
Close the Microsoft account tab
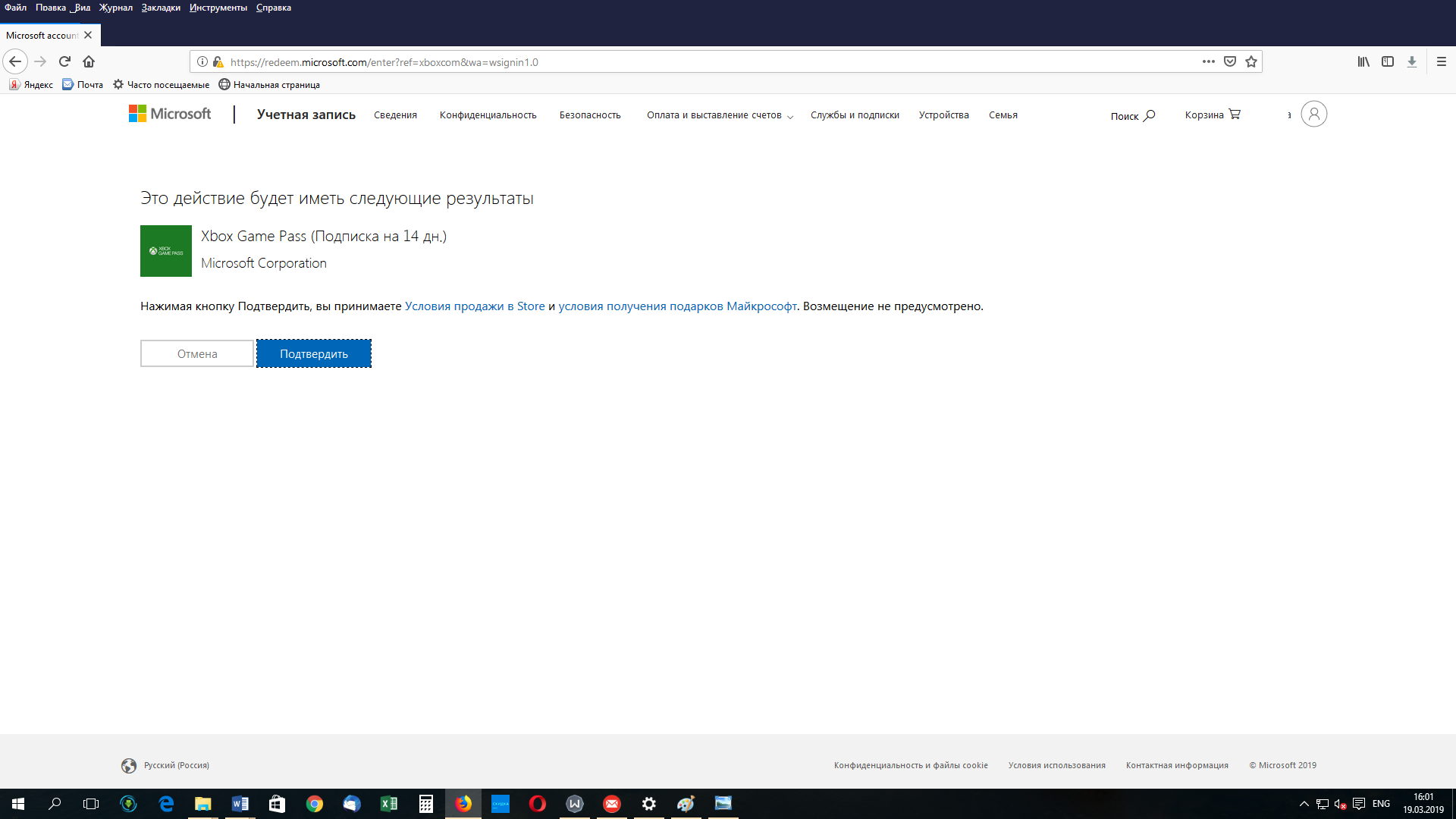click(88, 36)
